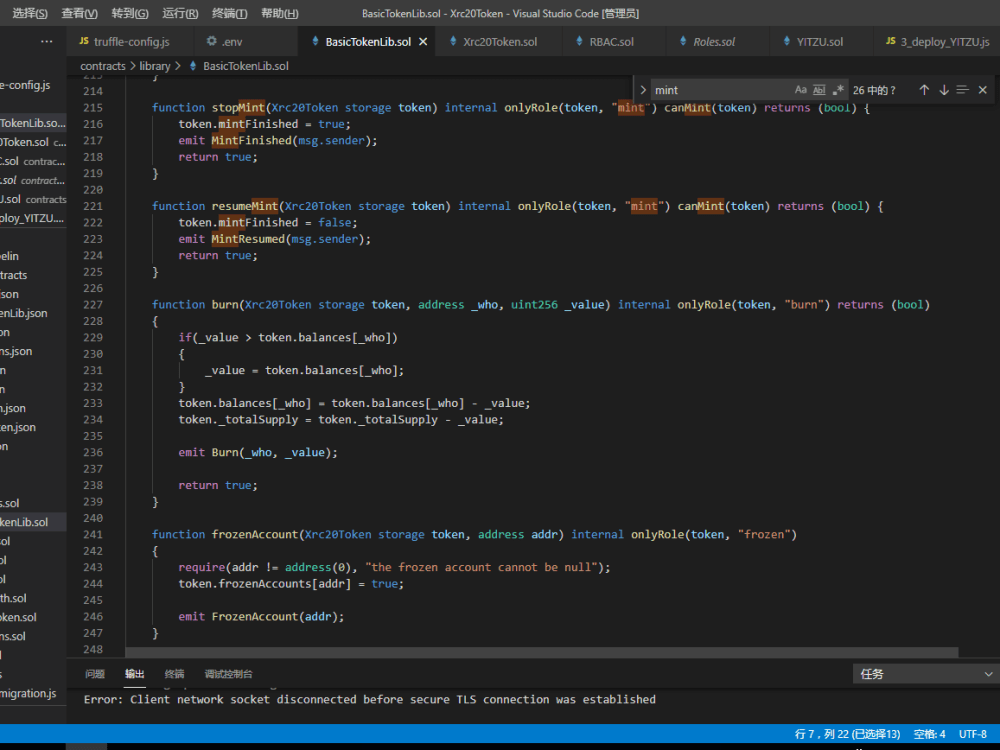
Task: Click the JS icon on truffle-config.js tab
Action: coord(84,41)
